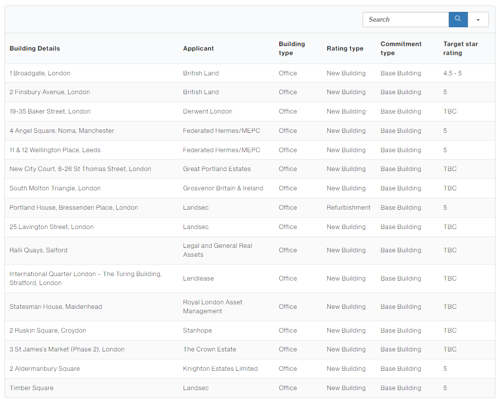
Task: Open 19-35 Baker Street, London row
Action: [250, 111]
